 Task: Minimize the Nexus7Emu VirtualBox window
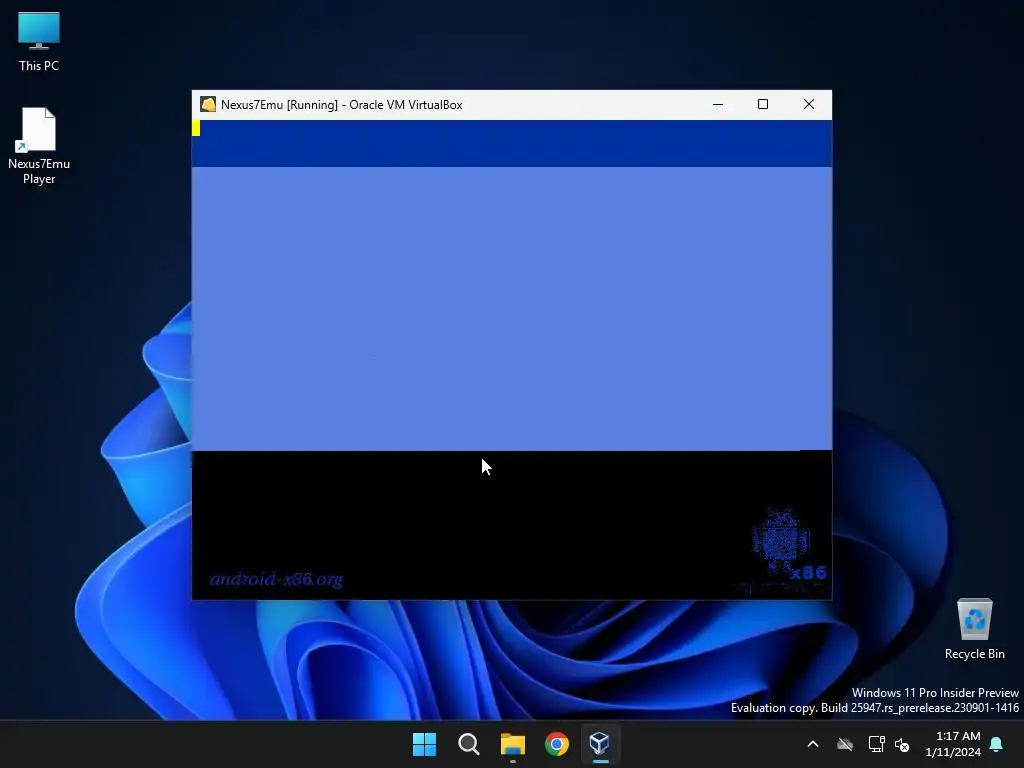718,104
